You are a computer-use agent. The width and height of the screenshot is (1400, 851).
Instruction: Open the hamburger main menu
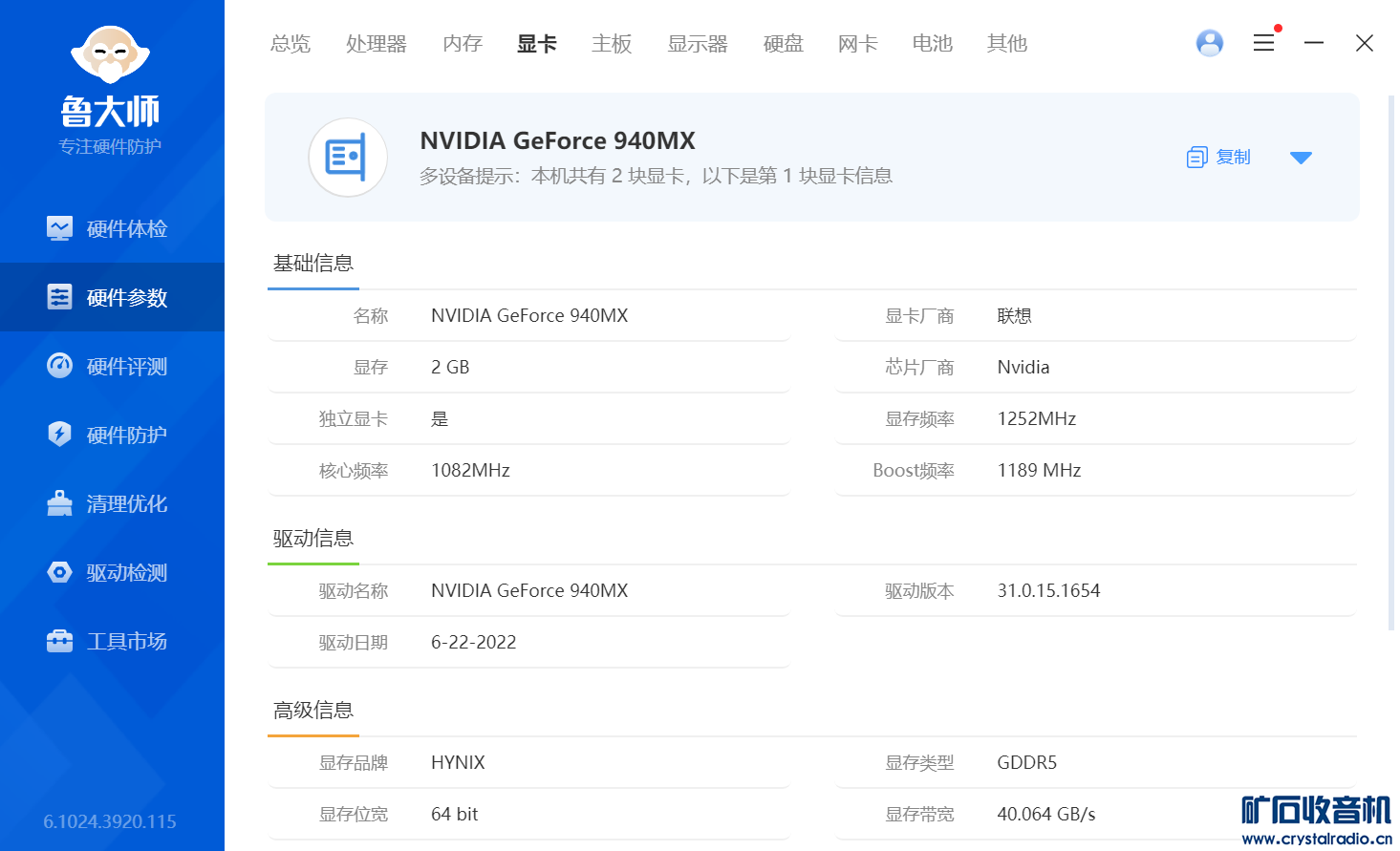click(x=1263, y=43)
